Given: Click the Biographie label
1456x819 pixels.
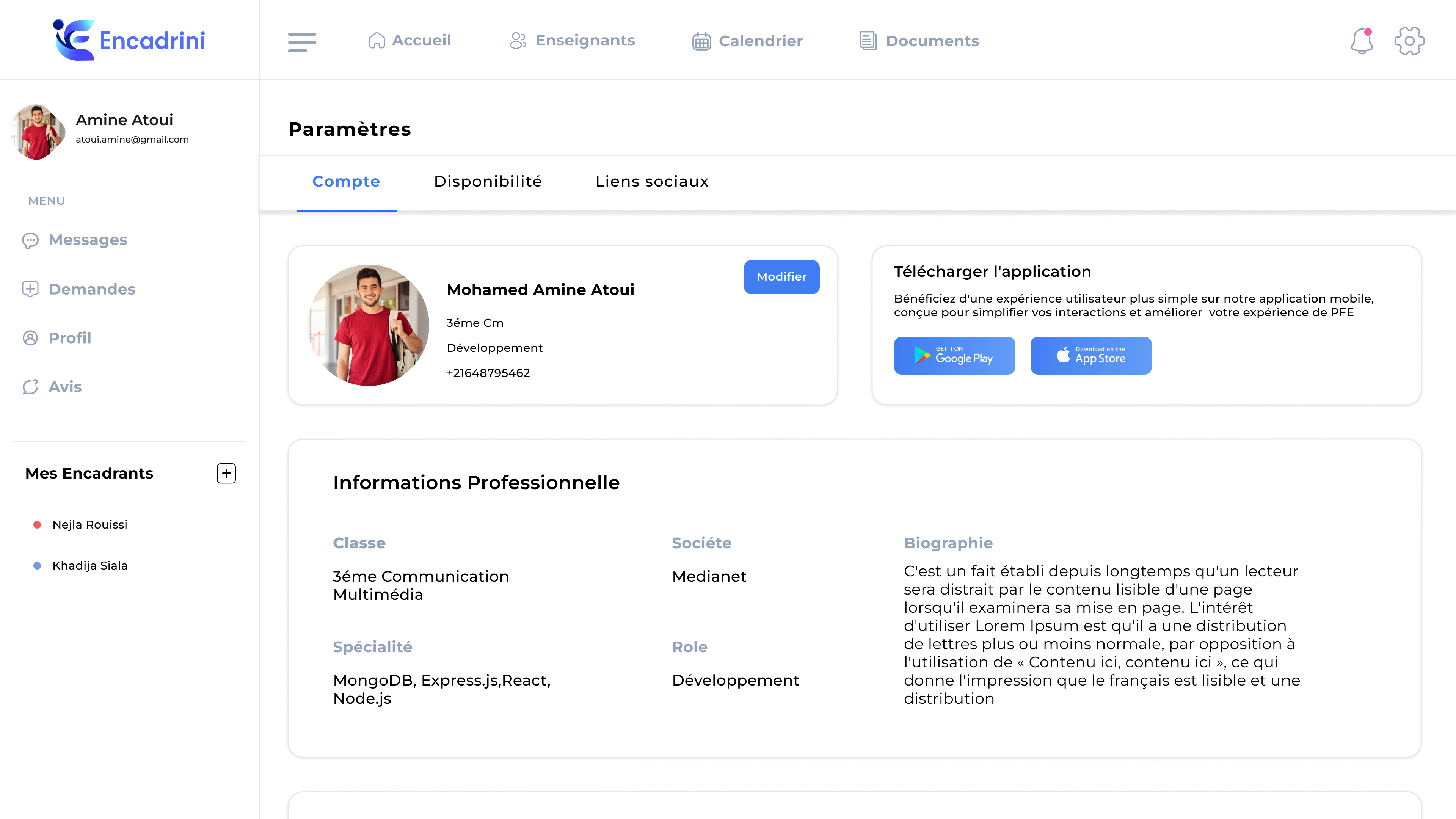Looking at the screenshot, I should click(948, 543).
